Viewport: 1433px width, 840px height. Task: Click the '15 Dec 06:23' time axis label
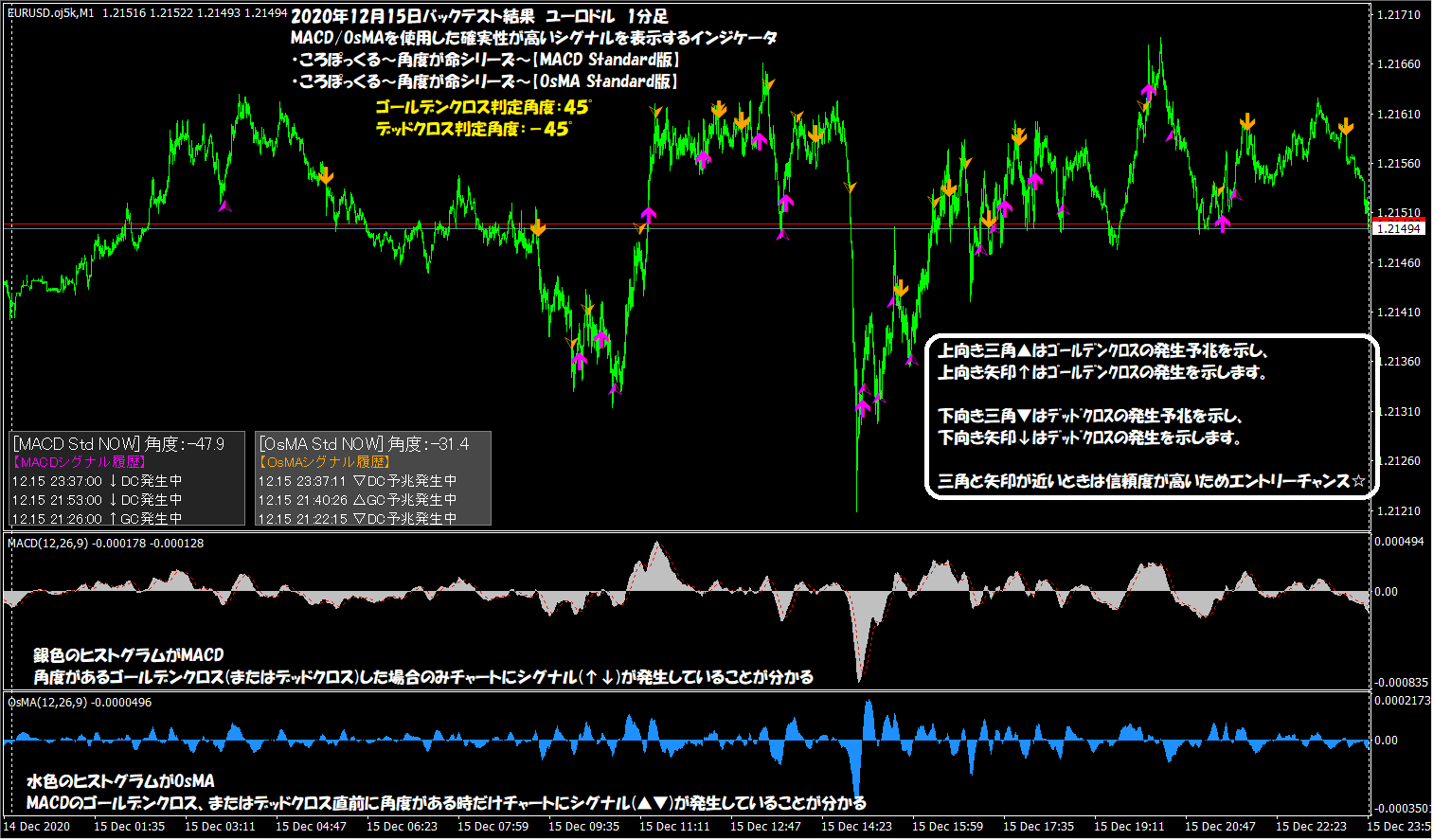pos(402,827)
